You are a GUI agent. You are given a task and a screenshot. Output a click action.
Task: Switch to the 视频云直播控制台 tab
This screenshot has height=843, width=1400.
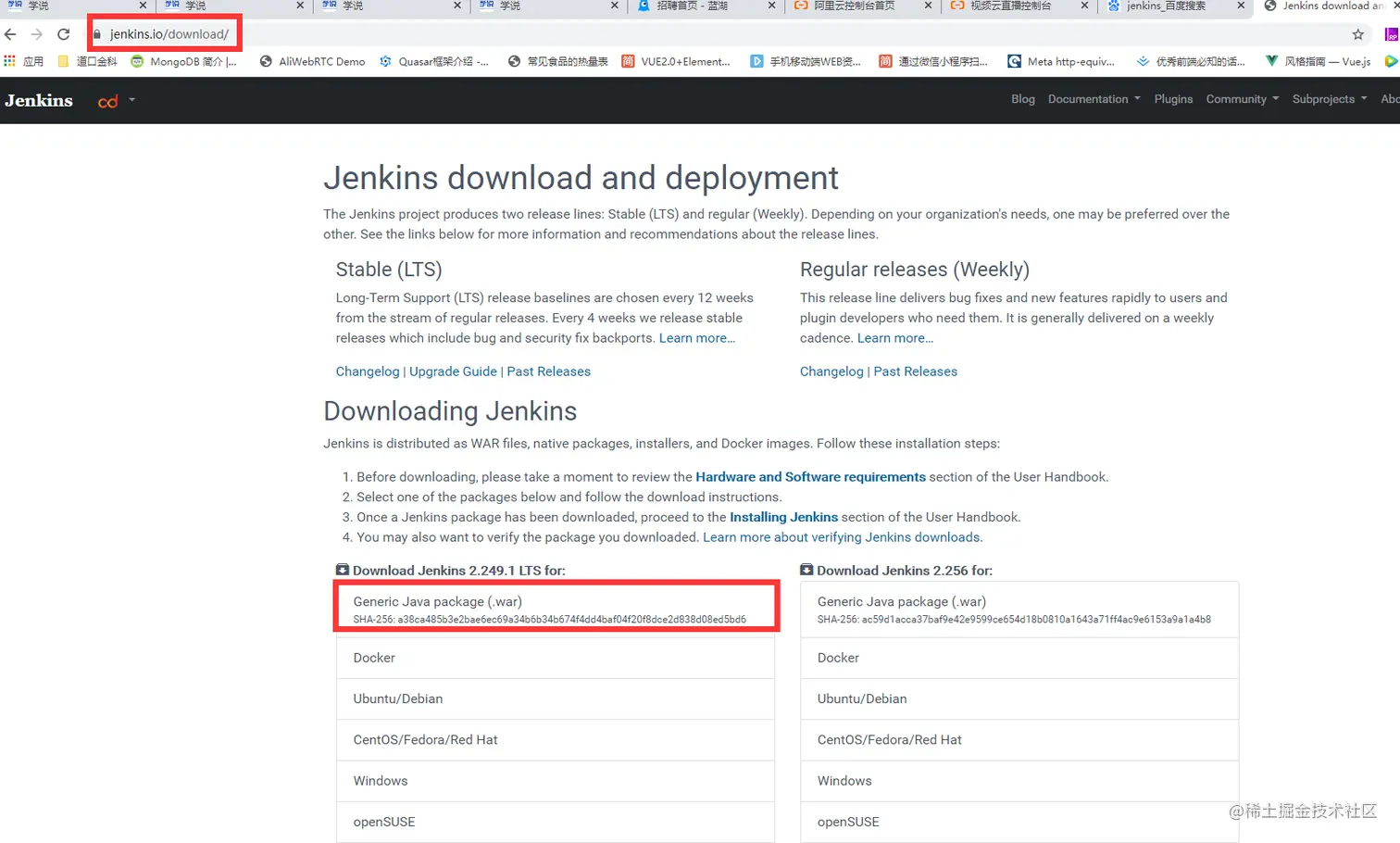pyautogui.click(x=1011, y=6)
